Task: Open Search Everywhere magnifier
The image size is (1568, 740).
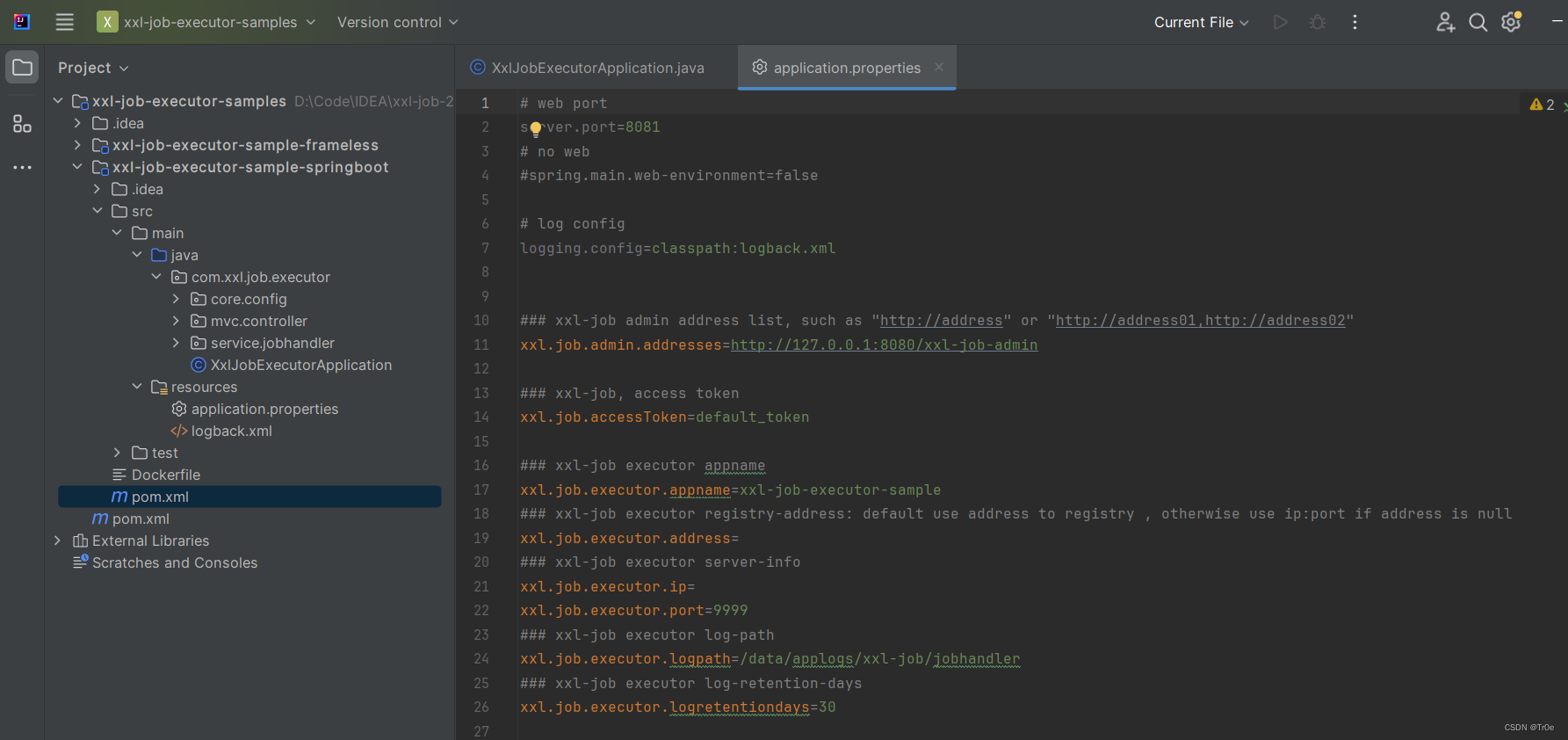Action: 1478,22
